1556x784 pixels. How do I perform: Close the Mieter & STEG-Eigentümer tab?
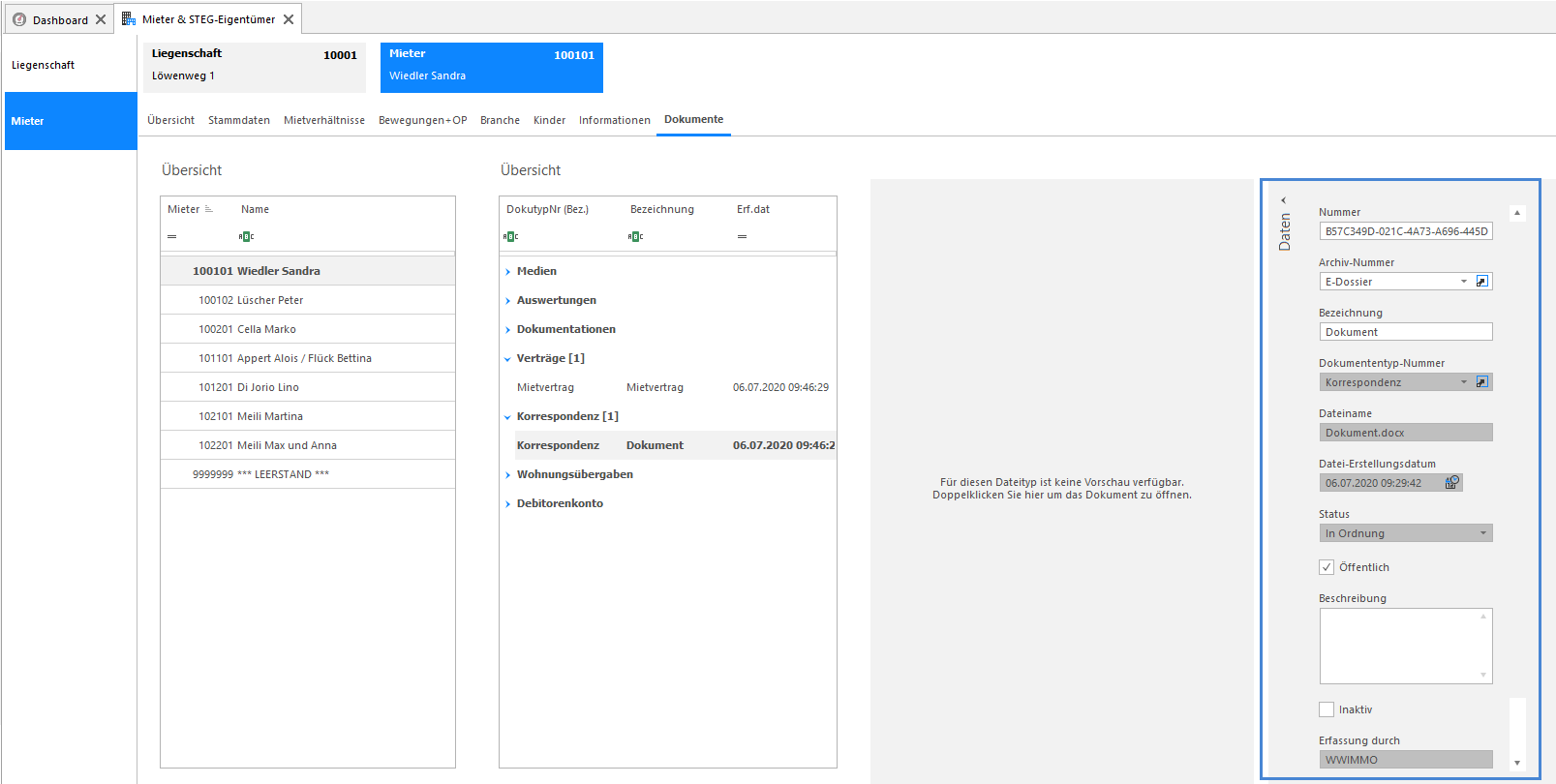(289, 19)
